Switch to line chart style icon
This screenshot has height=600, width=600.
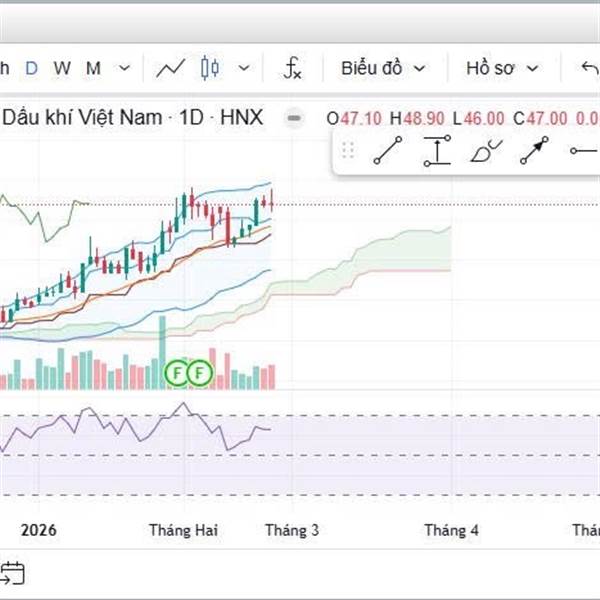171,68
